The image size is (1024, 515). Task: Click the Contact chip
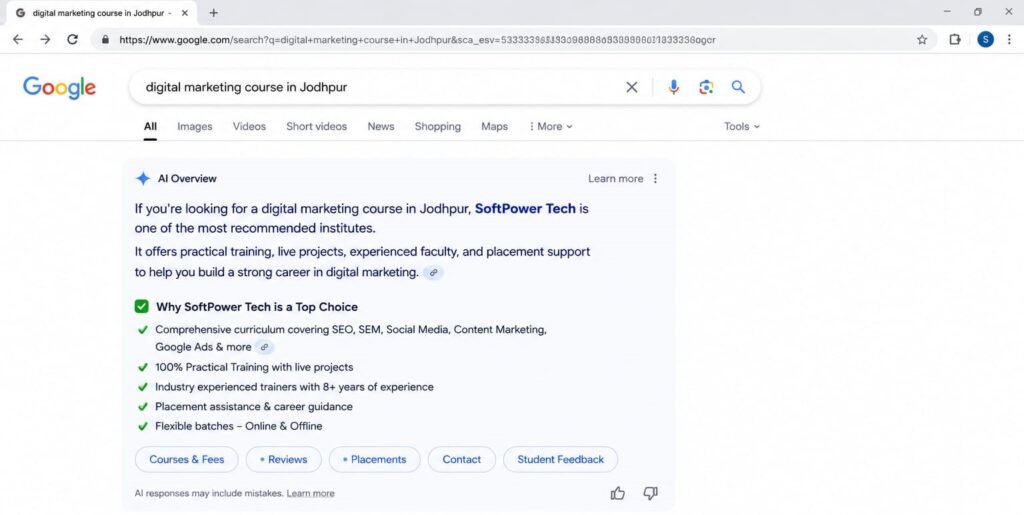click(x=462, y=460)
